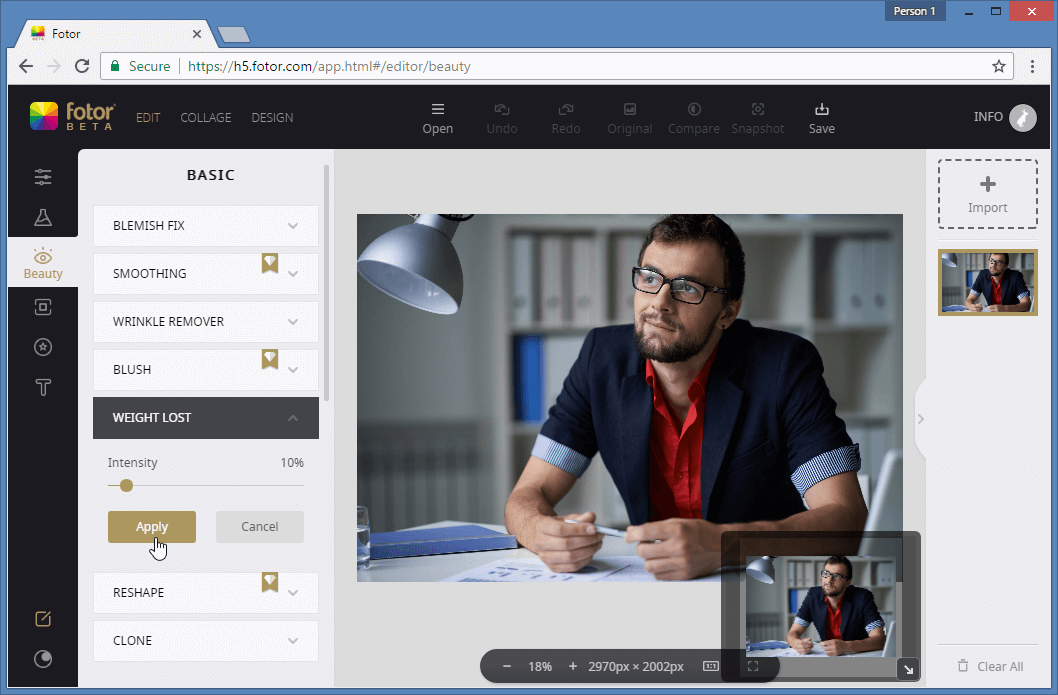Select the imported photo thumbnail
Image resolution: width=1058 pixels, height=695 pixels.
pos(987,282)
